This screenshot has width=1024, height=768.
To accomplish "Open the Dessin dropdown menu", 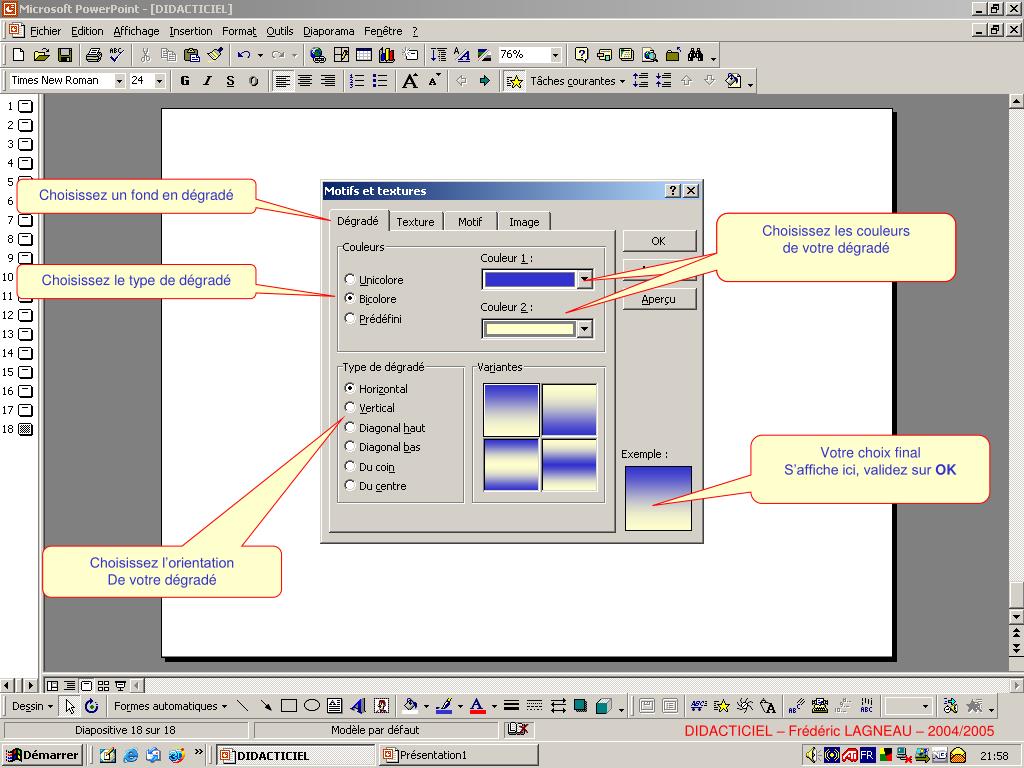I will (32, 706).
